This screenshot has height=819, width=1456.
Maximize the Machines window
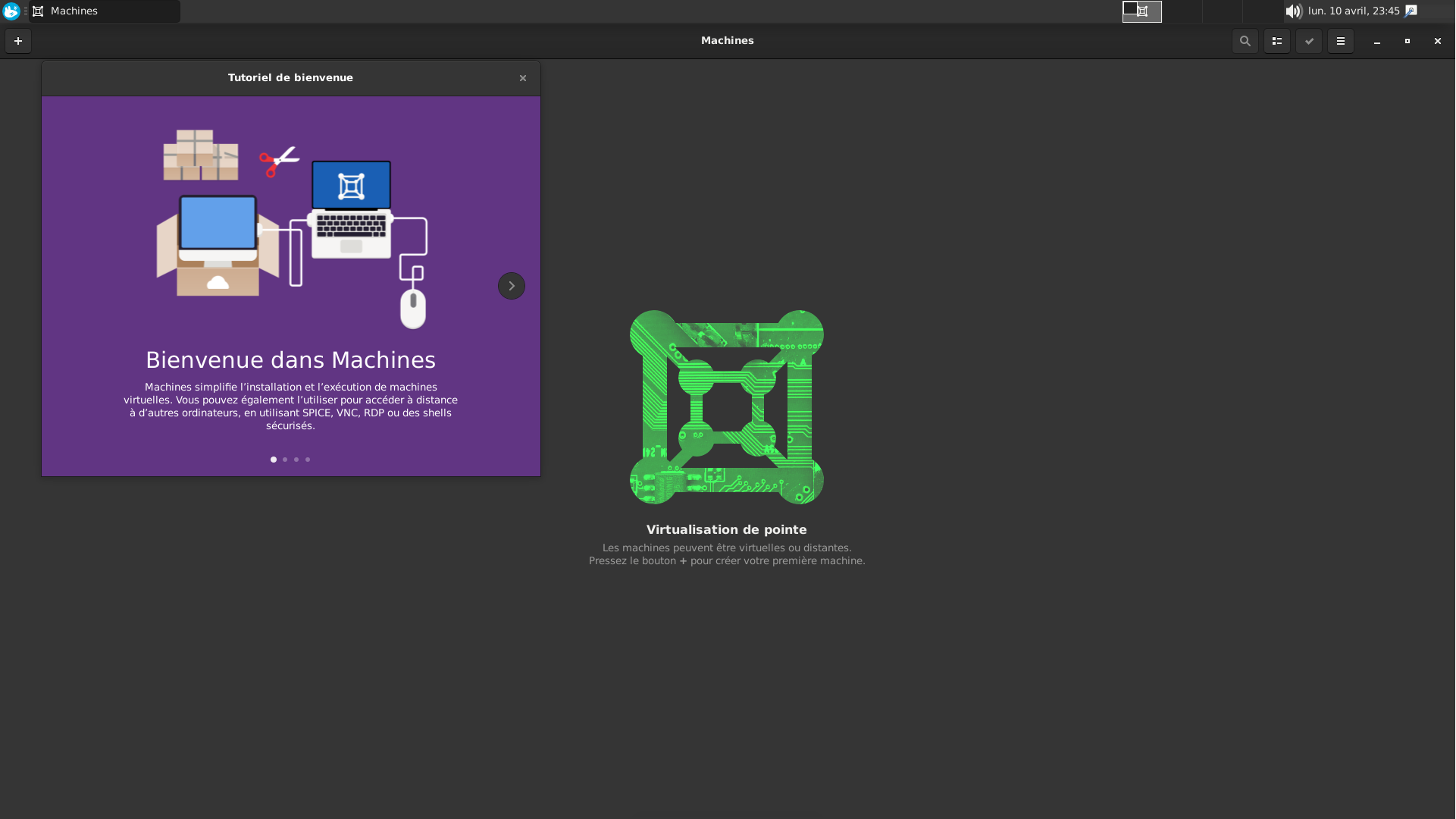point(1407,41)
